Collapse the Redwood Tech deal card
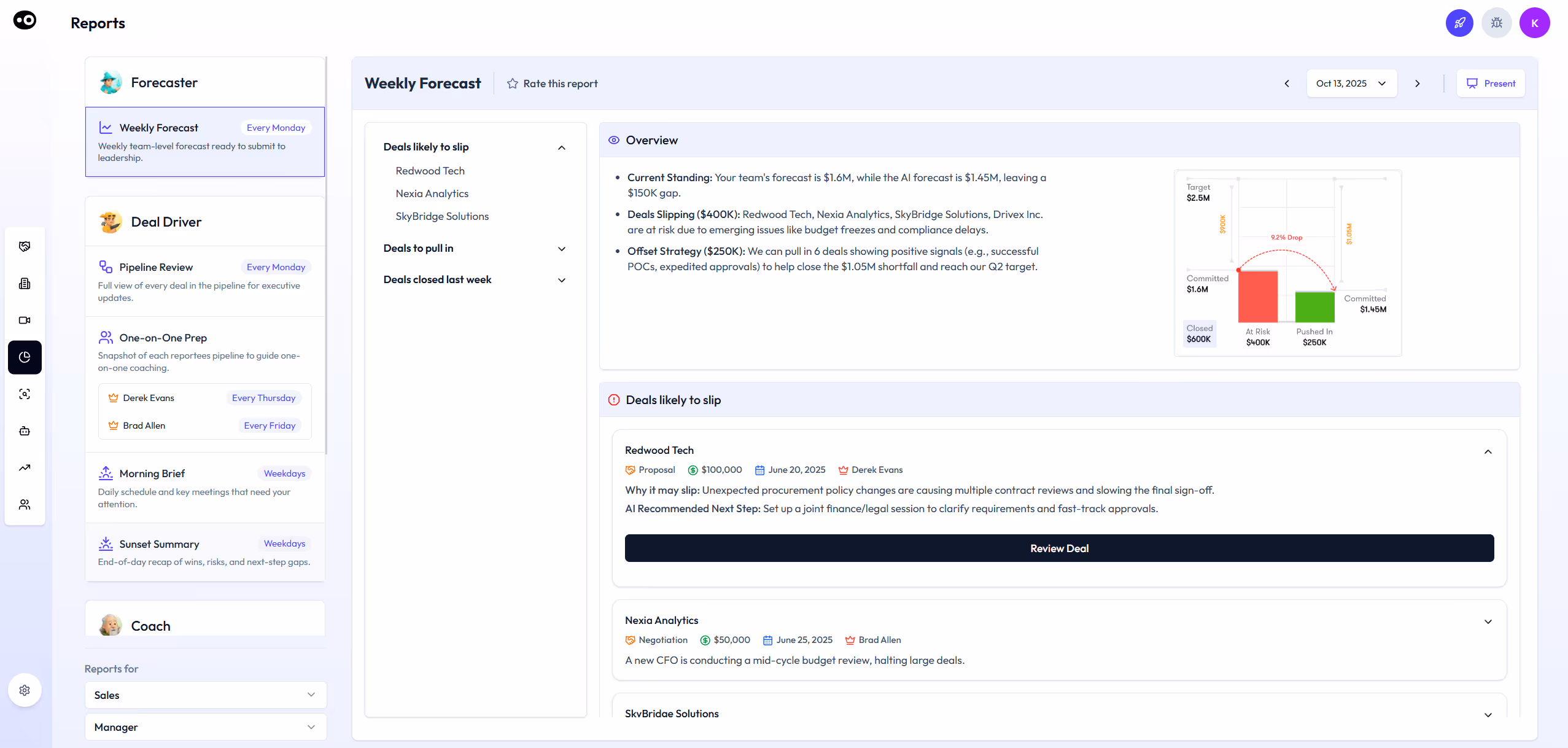1568x748 pixels. pos(1488,452)
